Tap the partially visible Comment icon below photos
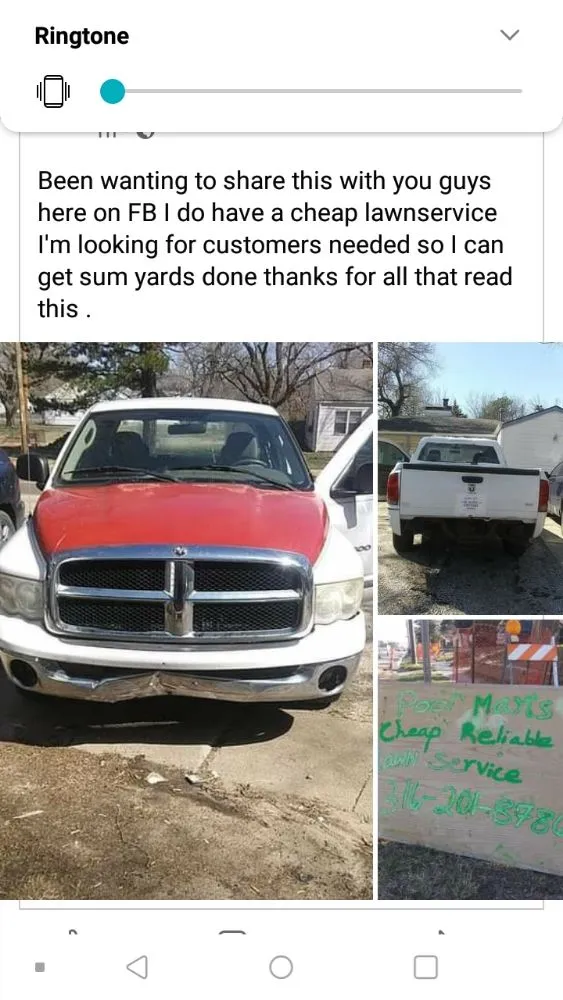 point(232,932)
